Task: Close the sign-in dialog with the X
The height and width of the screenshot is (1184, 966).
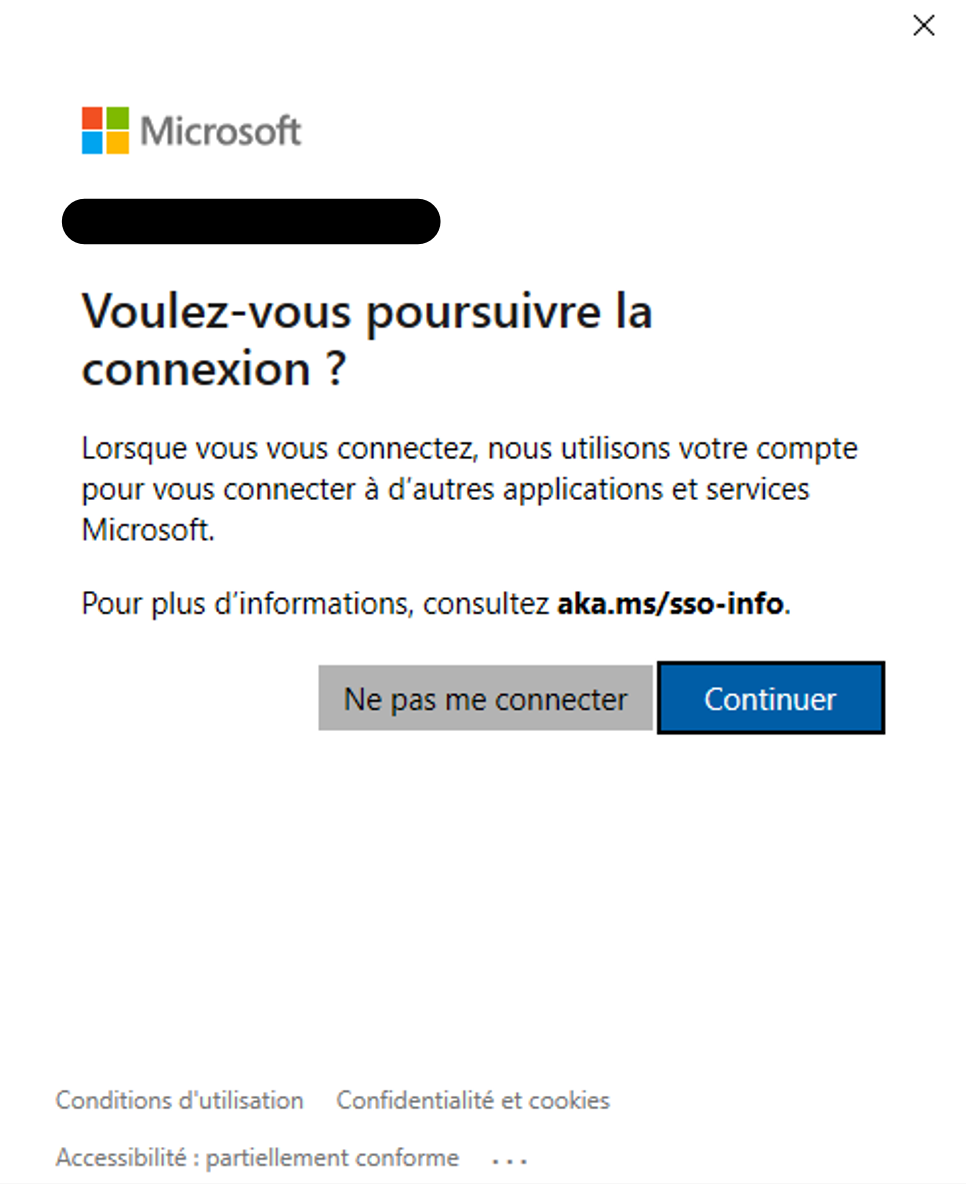Action: pyautogui.click(x=924, y=26)
